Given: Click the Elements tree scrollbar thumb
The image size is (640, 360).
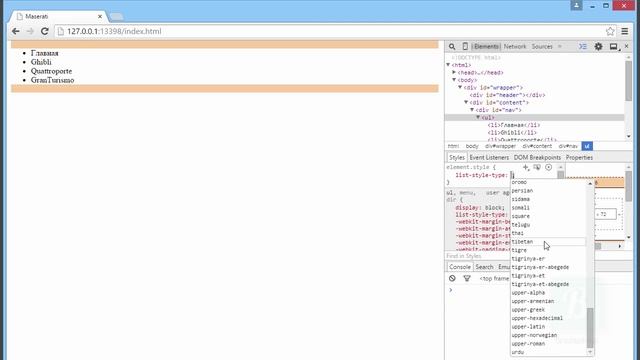Looking at the screenshot, I should [x=628, y=81].
